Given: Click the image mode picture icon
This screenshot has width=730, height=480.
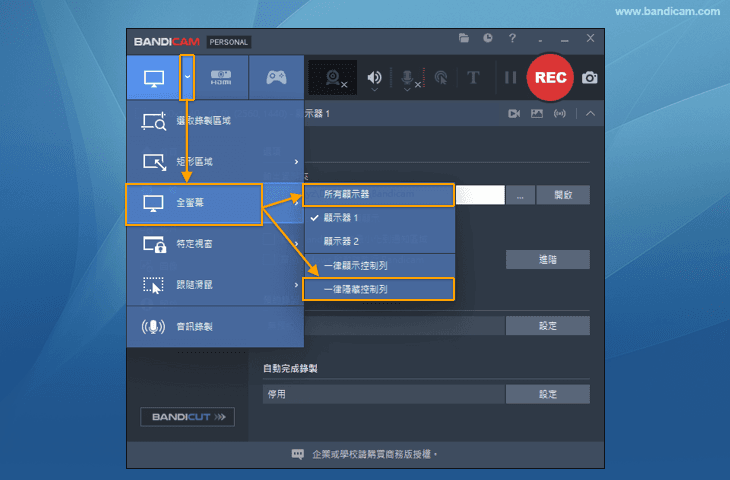Looking at the screenshot, I should coord(537,114).
